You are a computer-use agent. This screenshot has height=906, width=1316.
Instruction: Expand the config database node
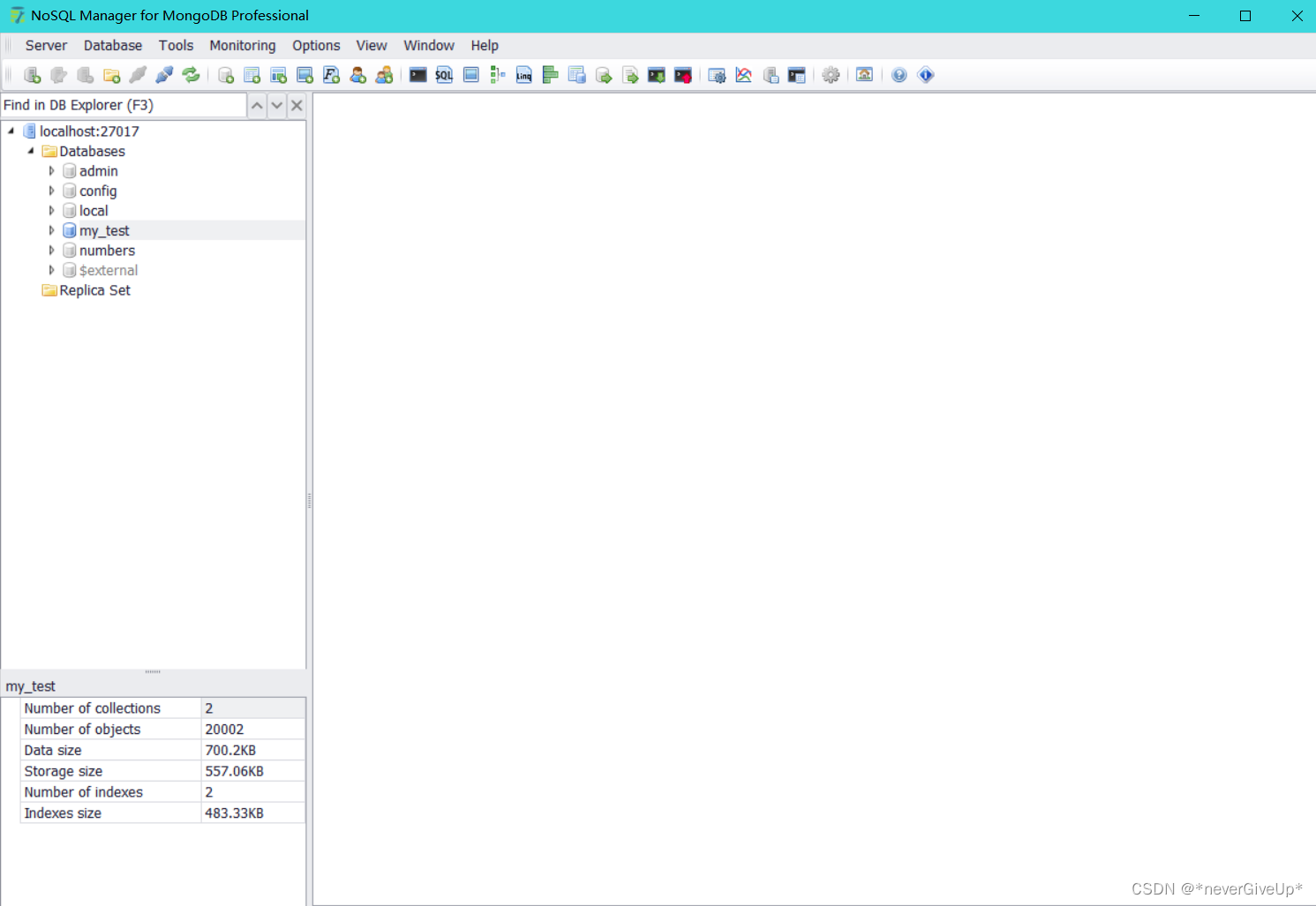tap(51, 191)
